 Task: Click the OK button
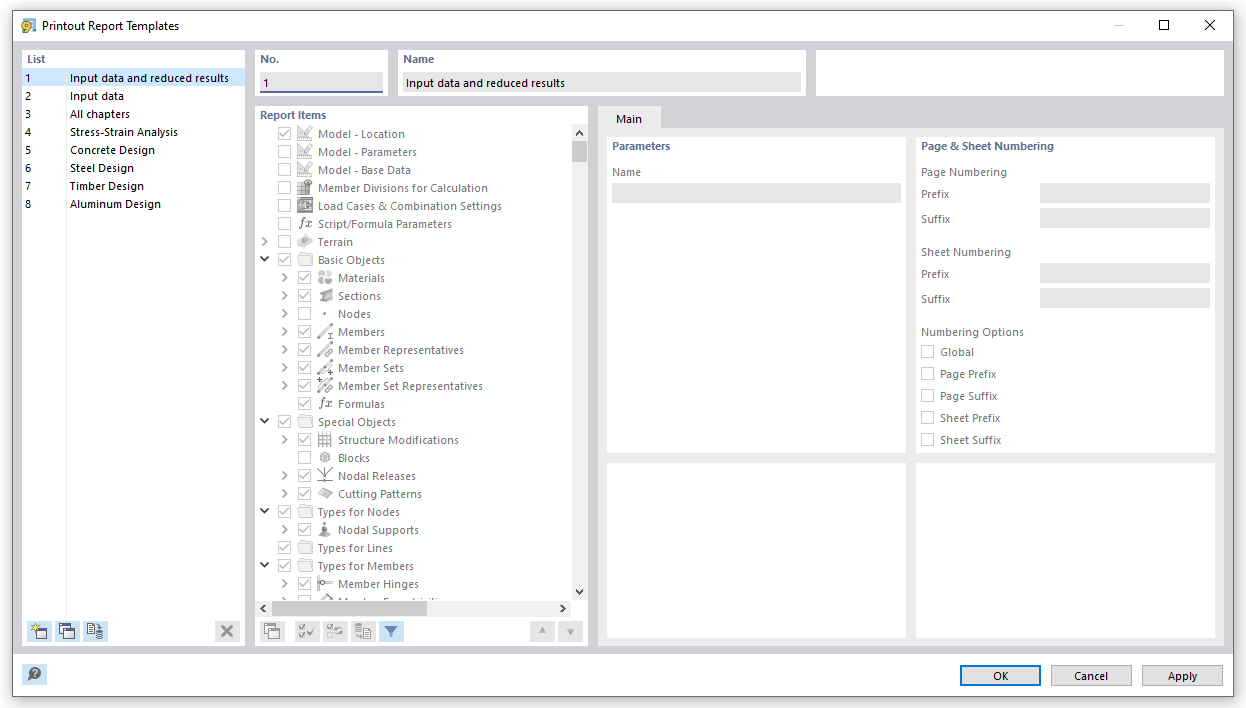pos(999,675)
